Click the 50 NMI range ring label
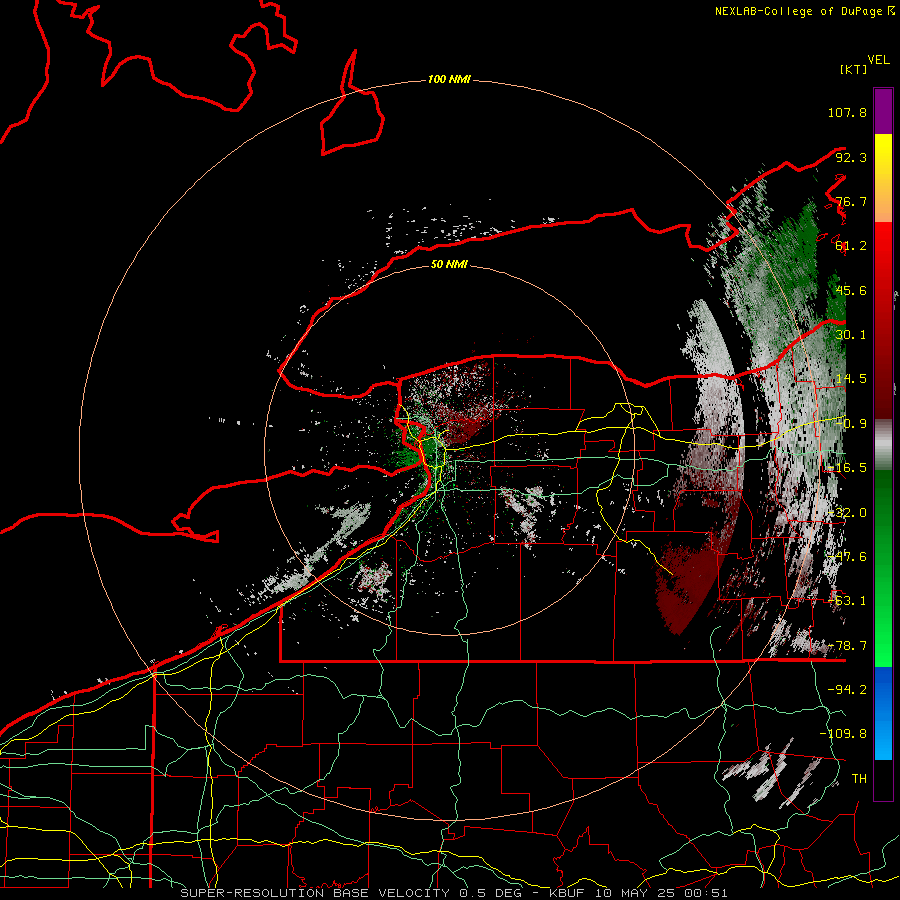 (x=449, y=264)
